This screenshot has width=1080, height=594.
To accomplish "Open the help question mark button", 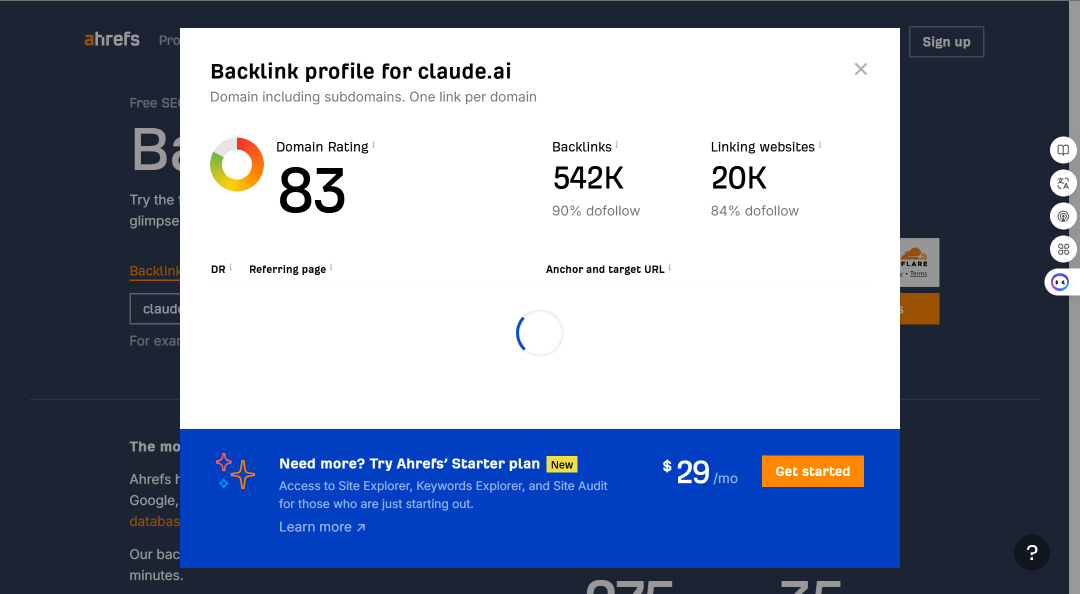I will pos(1032,552).
